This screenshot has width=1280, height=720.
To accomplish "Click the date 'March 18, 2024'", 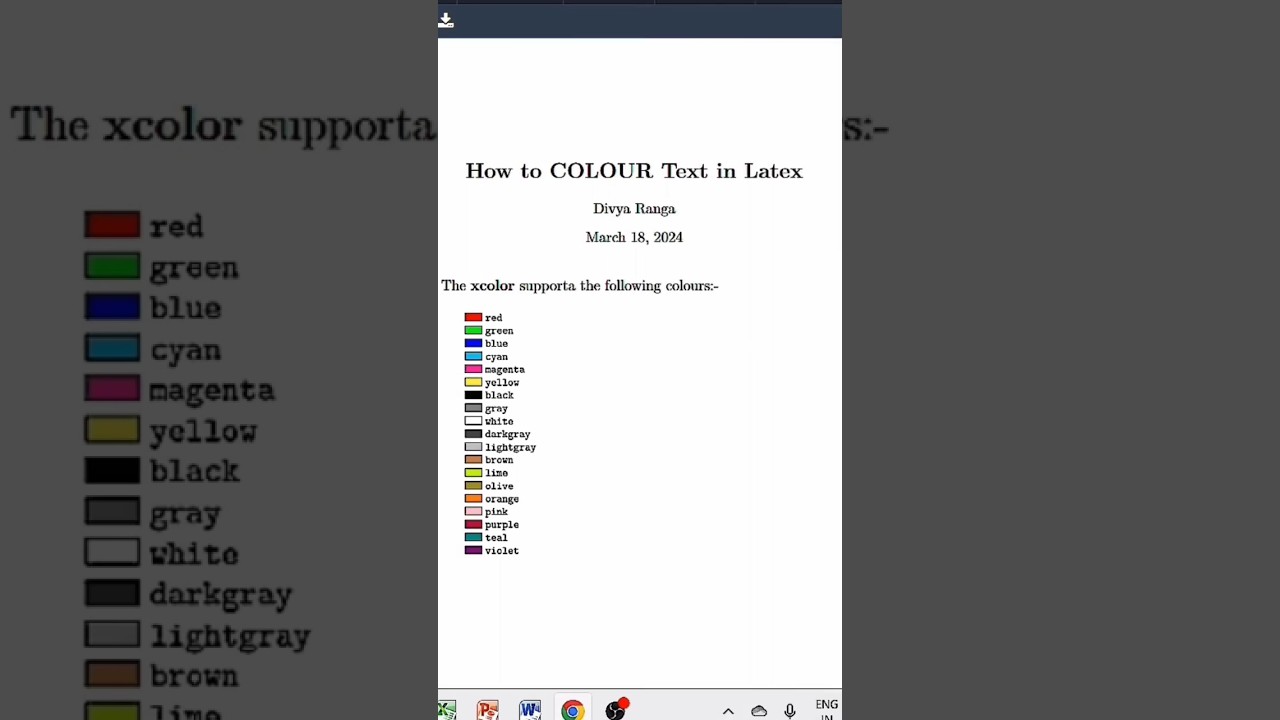I will click(x=634, y=237).
